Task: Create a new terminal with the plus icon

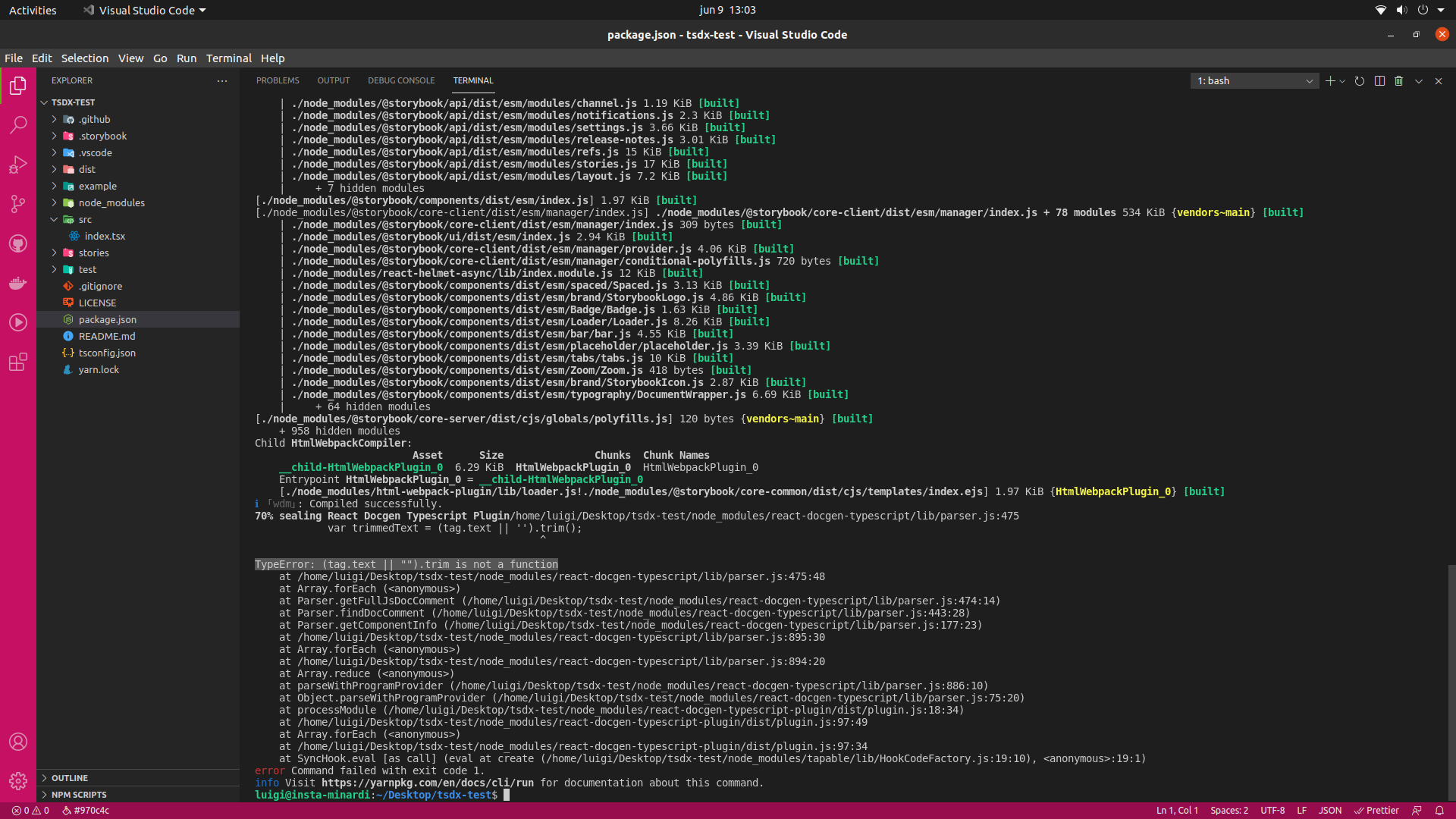Action: (1331, 80)
